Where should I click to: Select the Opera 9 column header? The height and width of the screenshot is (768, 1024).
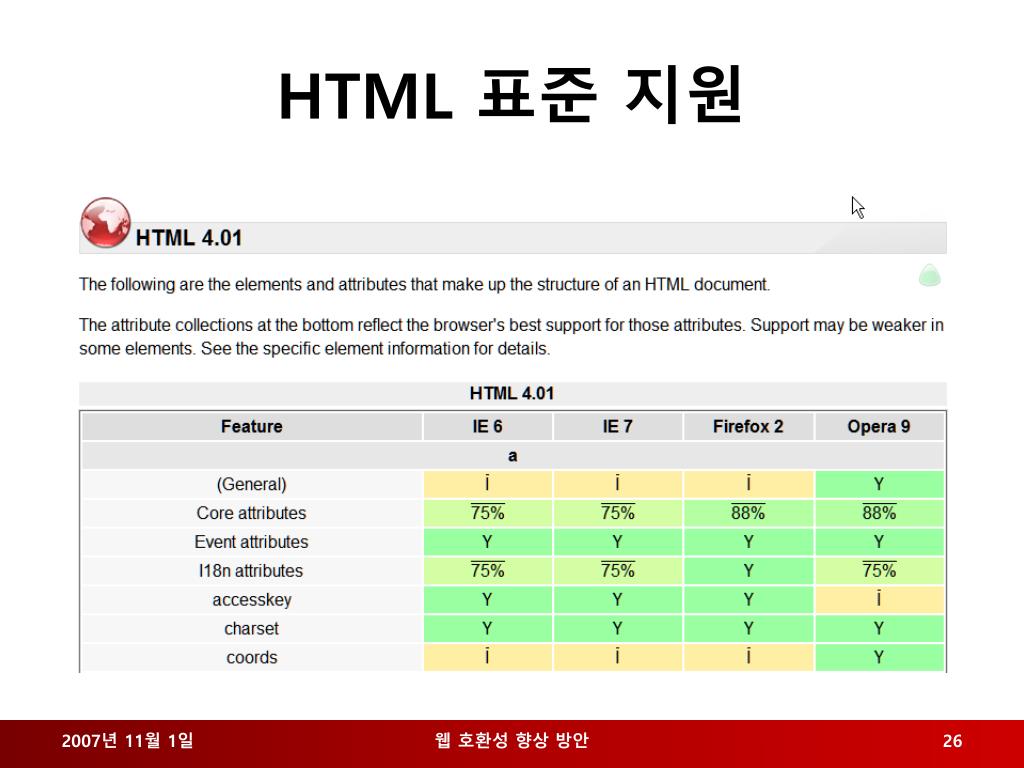879,426
